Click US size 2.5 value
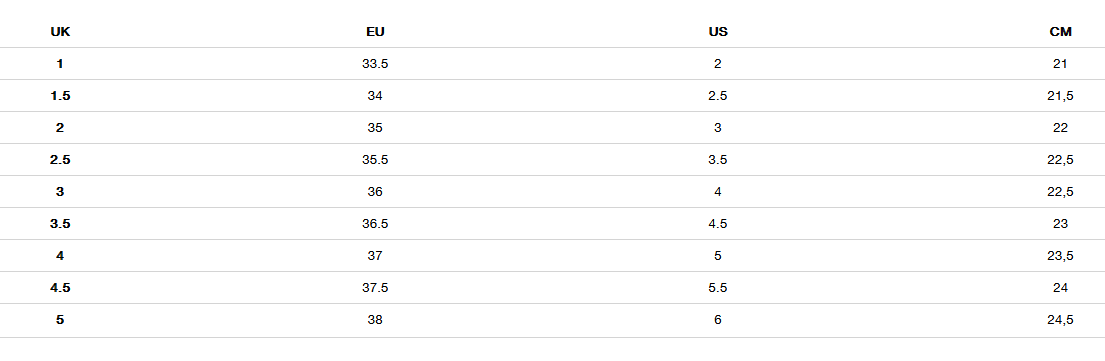The width and height of the screenshot is (1105, 361). (717, 96)
